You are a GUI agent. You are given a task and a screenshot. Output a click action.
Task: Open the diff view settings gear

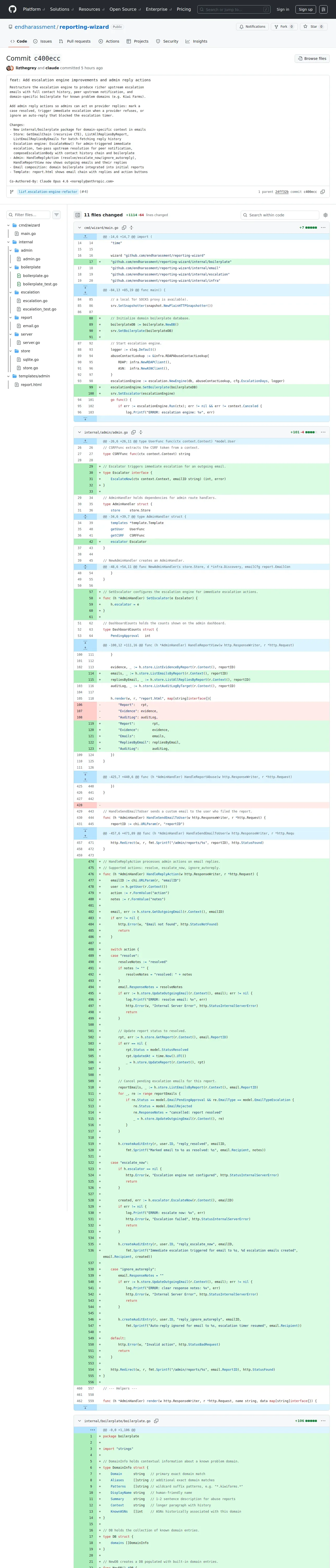click(x=326, y=215)
